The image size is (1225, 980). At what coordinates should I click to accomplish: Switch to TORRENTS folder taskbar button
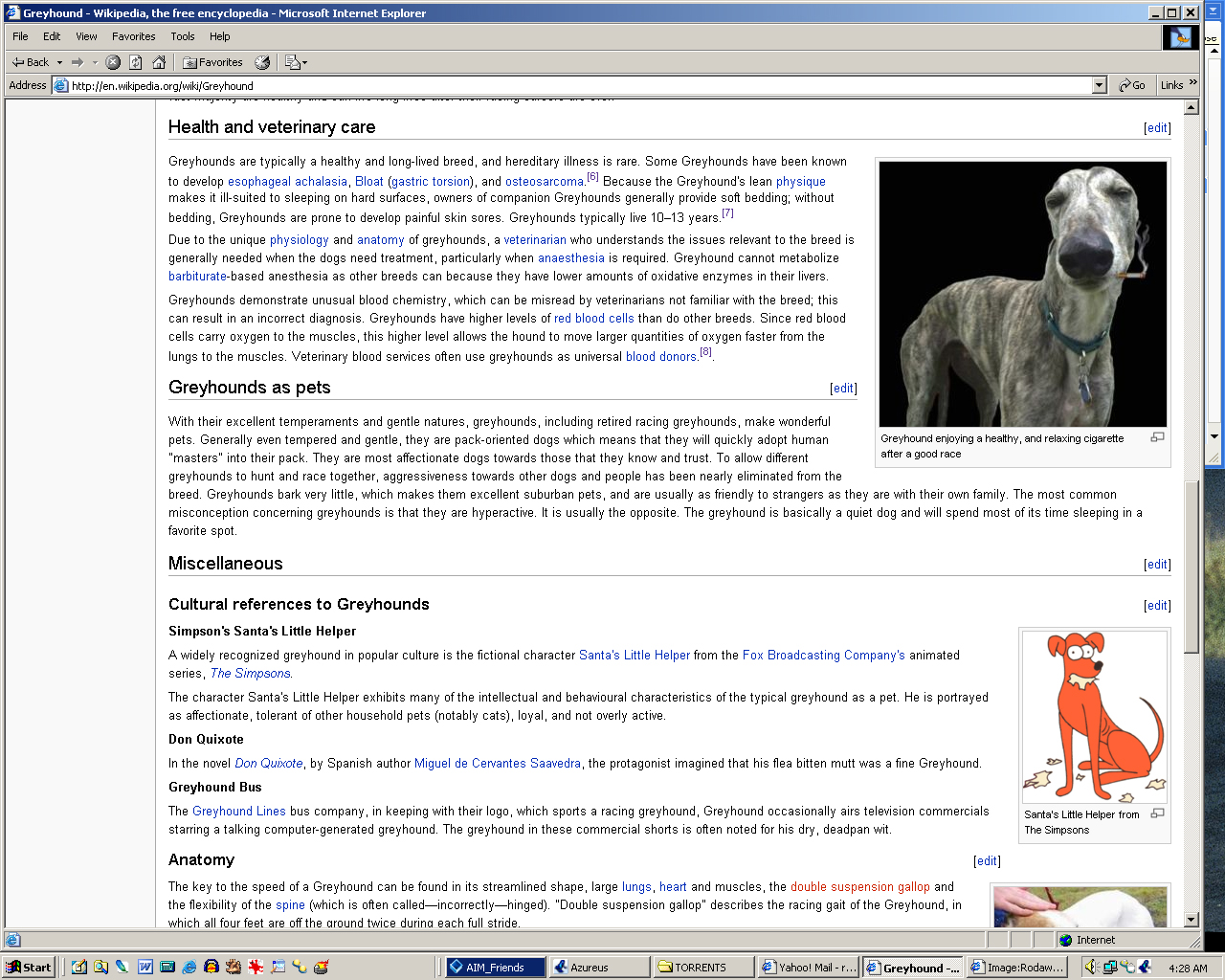pyautogui.click(x=704, y=967)
